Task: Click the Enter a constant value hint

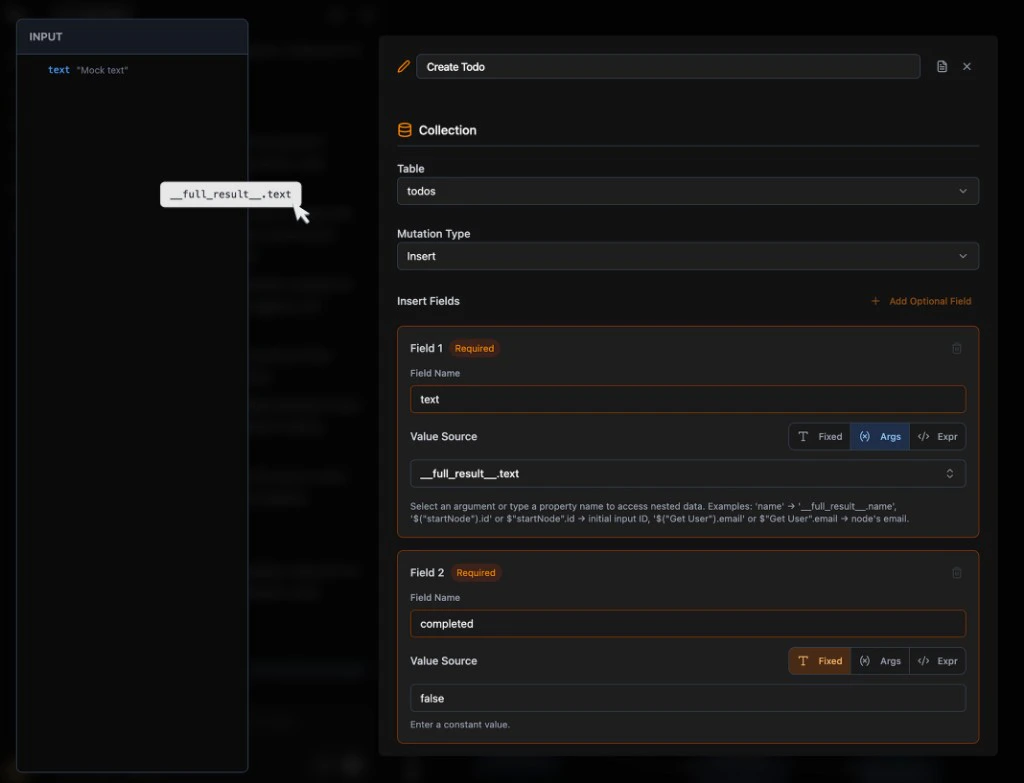Action: tap(460, 724)
